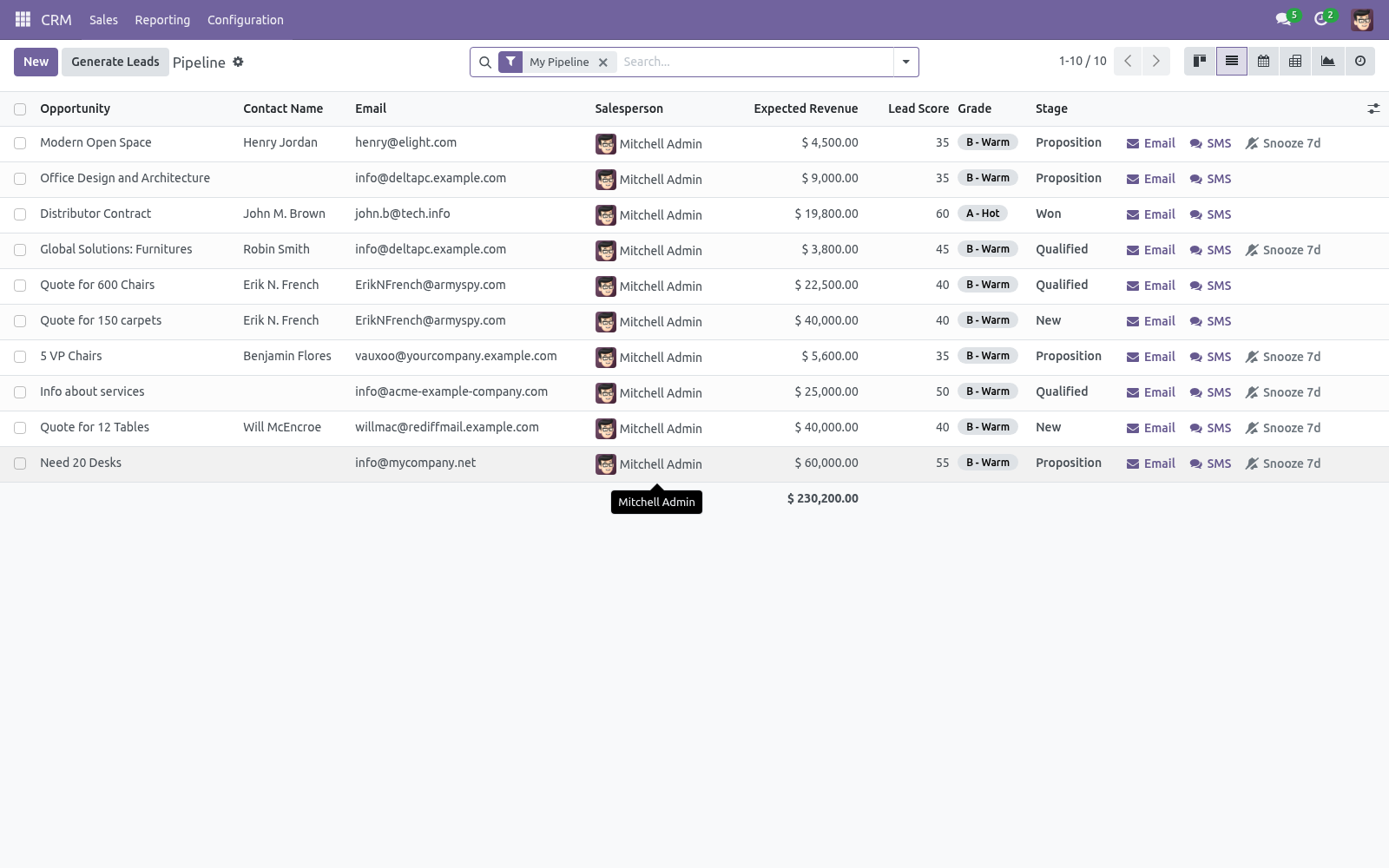Switch to Calendar view
The width and height of the screenshot is (1389, 868).
[1263, 61]
